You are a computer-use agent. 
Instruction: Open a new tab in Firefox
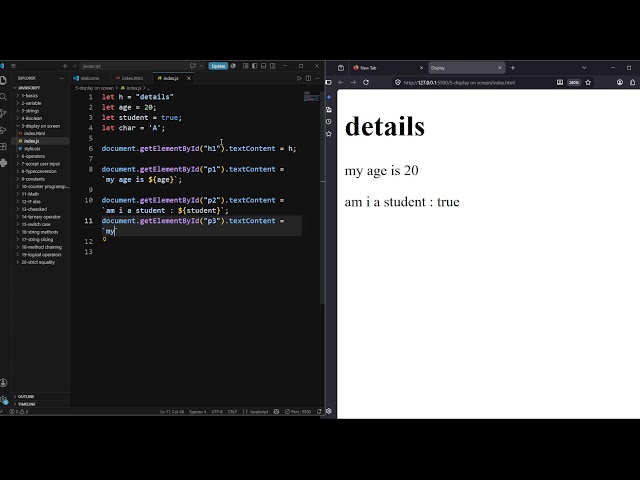pyautogui.click(x=513, y=68)
